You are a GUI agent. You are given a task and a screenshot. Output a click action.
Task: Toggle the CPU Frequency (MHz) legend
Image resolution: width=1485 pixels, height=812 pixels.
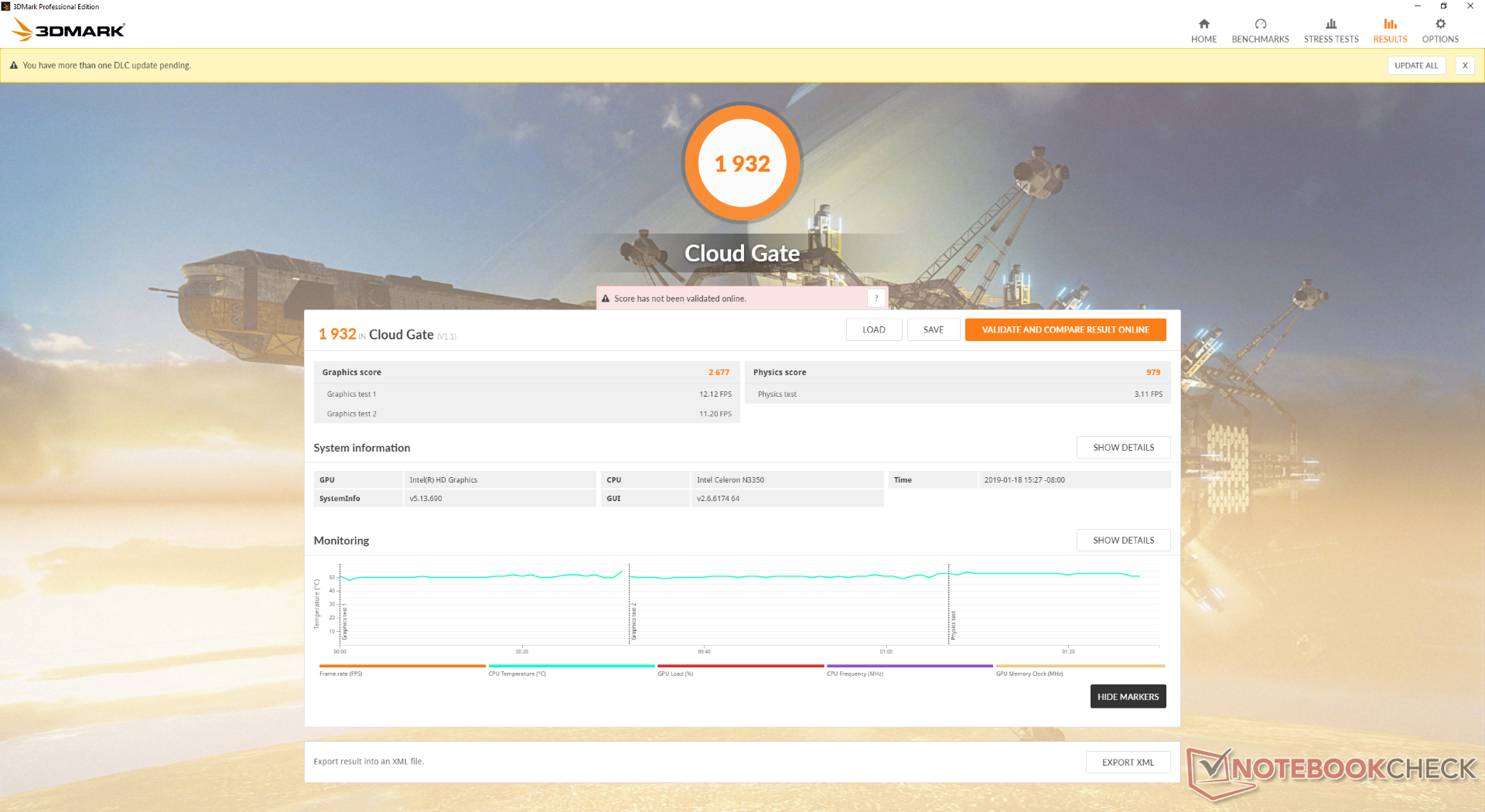click(855, 674)
